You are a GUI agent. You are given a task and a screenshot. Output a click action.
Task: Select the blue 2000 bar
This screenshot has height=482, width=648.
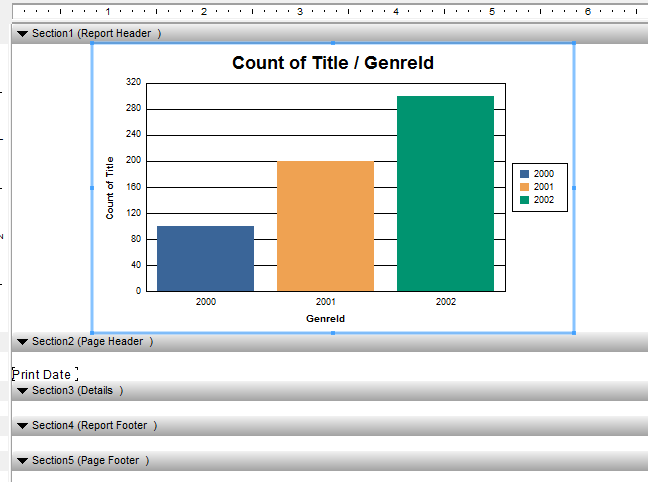click(205, 258)
